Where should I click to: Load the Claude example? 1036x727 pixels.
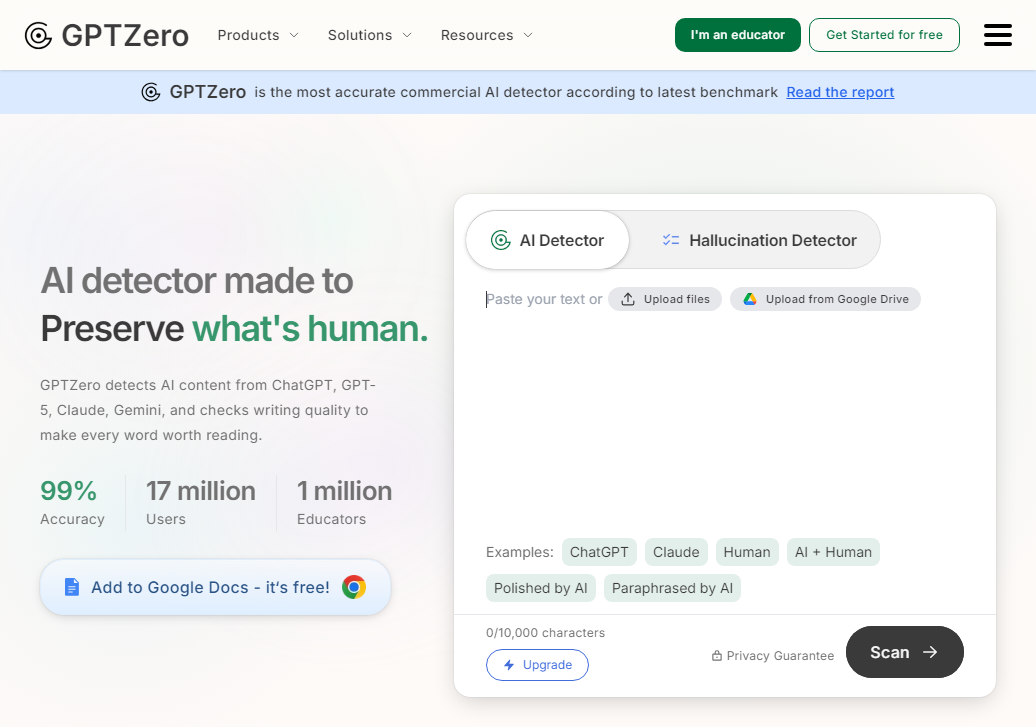point(676,552)
